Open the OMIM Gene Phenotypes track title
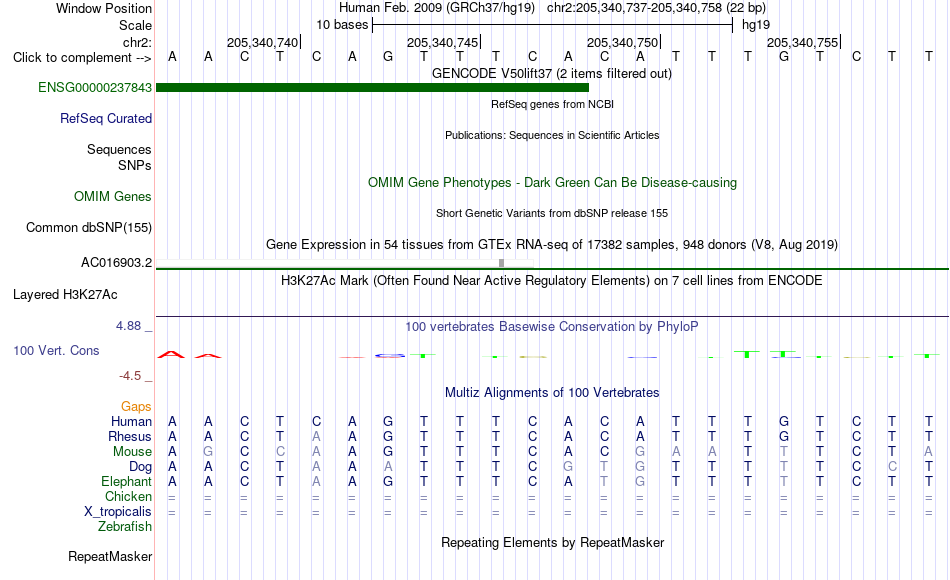The height and width of the screenshot is (580, 950). (552, 182)
